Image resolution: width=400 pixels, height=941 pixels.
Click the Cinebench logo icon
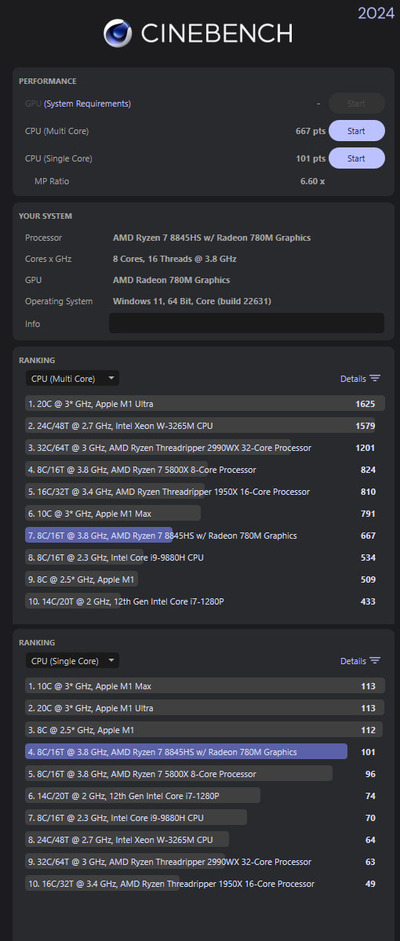(118, 33)
